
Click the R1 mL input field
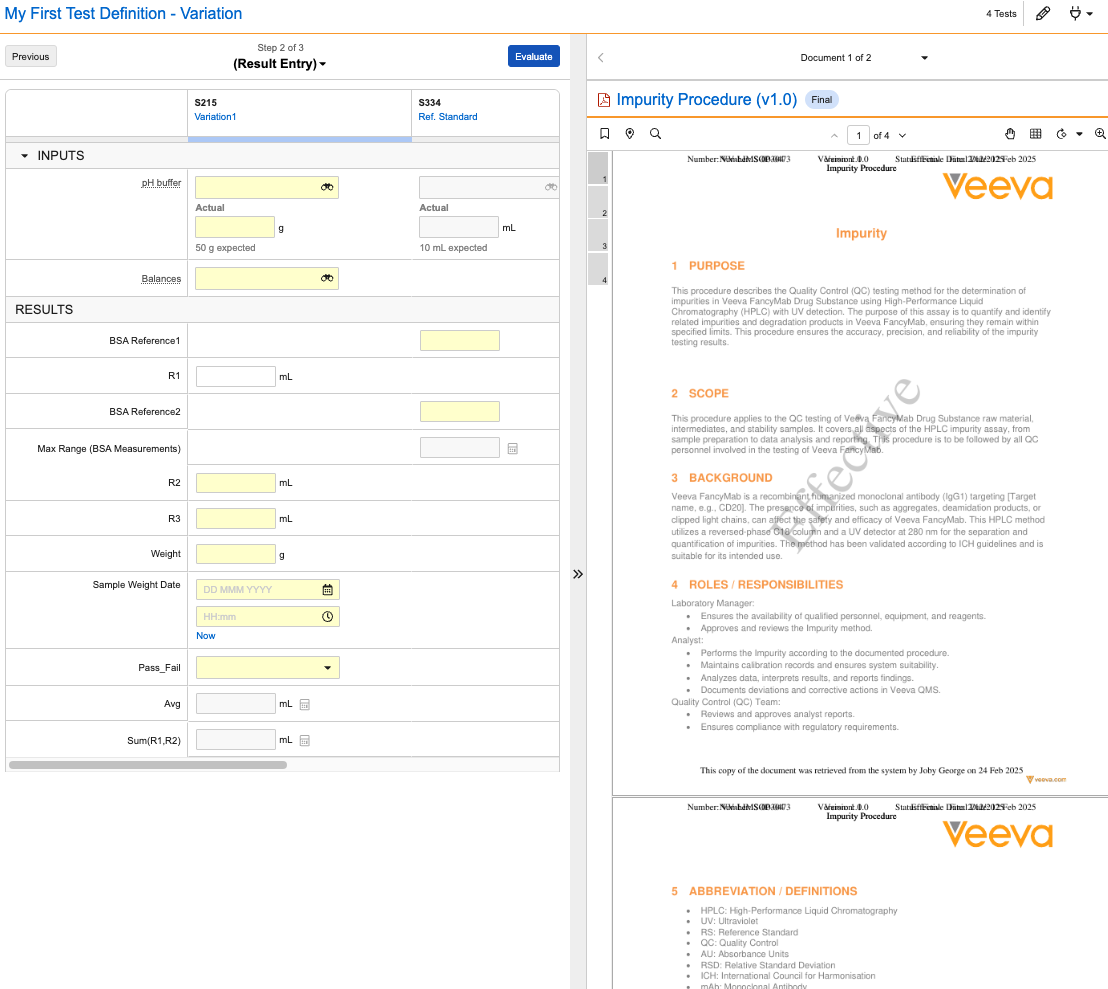click(235, 377)
